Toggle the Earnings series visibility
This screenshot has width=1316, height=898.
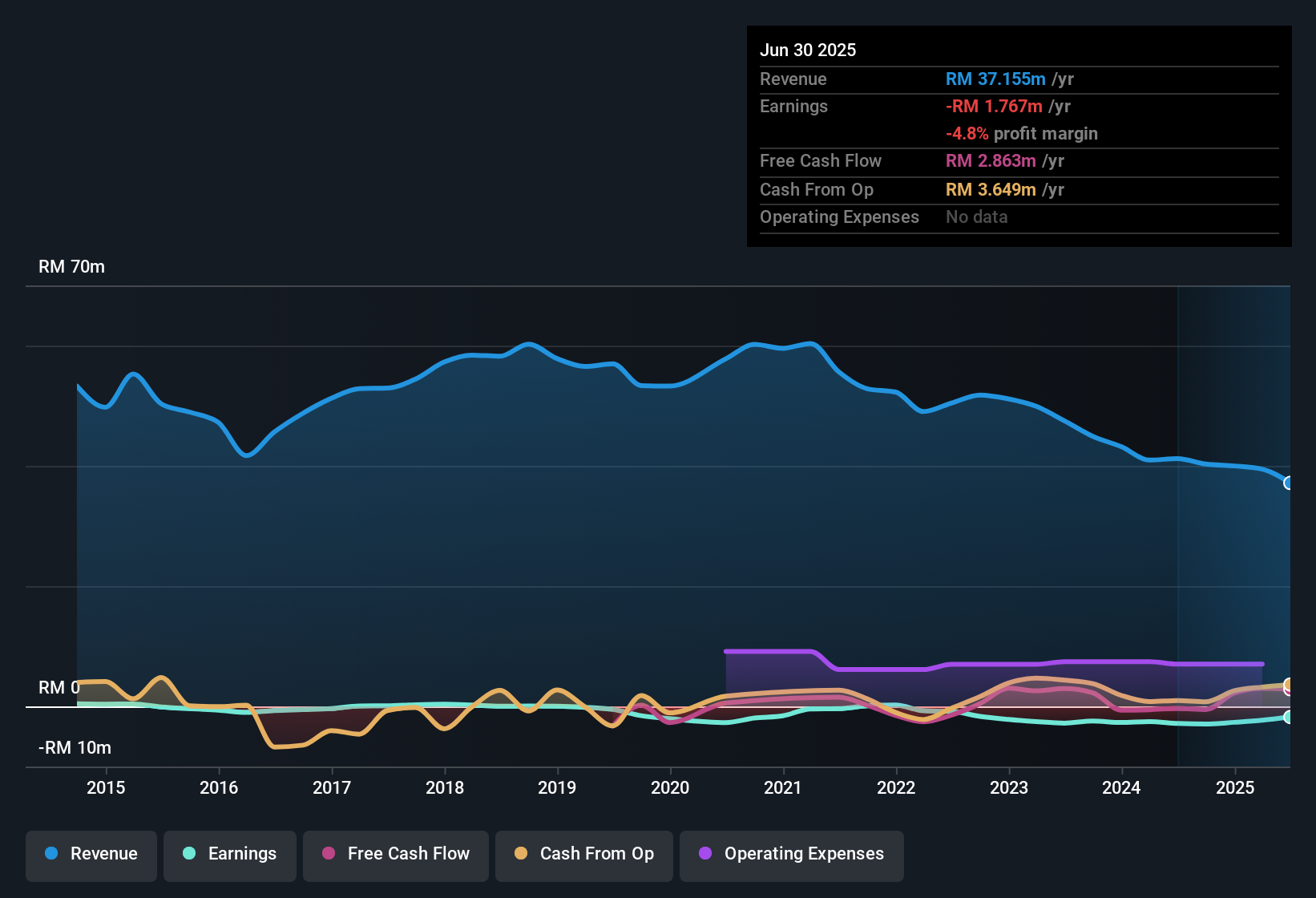coord(230,854)
